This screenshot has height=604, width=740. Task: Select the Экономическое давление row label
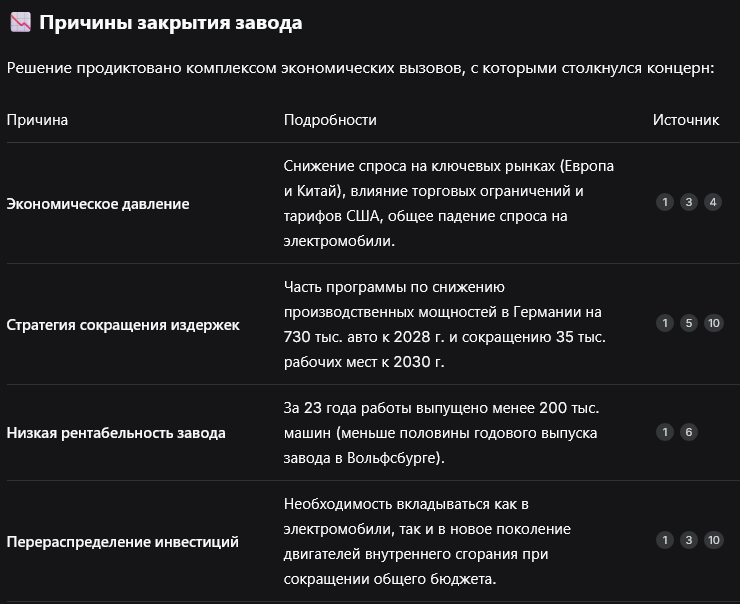[98, 204]
